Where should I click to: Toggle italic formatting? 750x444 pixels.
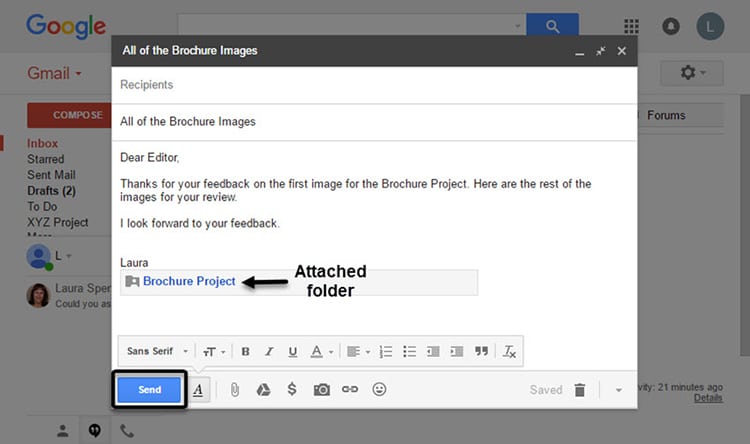pyautogui.click(x=269, y=352)
